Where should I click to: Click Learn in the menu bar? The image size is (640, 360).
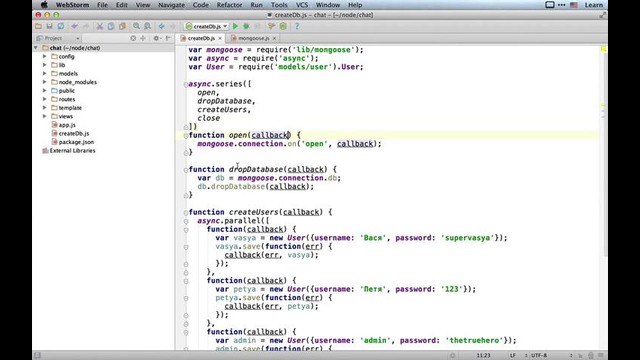pos(593,5)
